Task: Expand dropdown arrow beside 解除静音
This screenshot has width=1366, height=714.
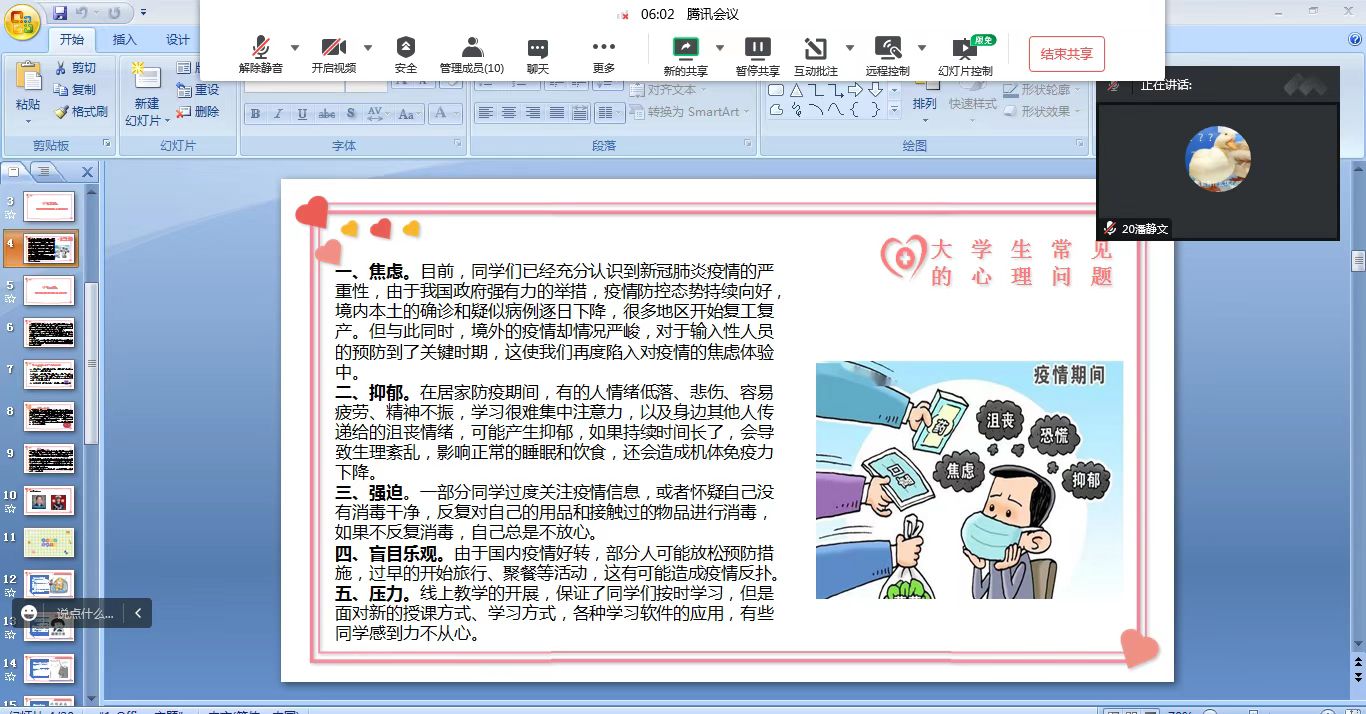Action: pos(295,47)
